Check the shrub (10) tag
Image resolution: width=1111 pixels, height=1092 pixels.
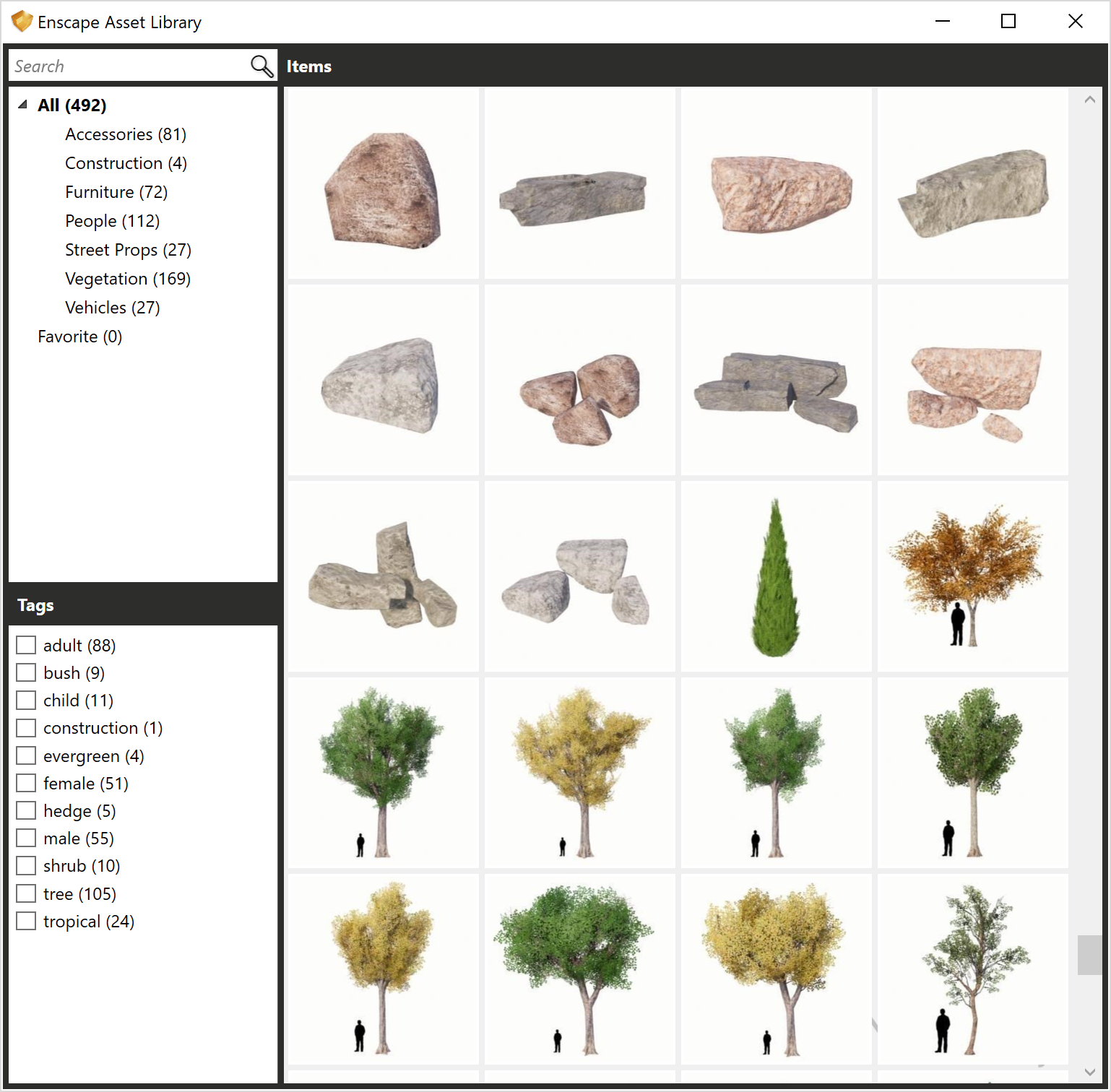(x=26, y=865)
